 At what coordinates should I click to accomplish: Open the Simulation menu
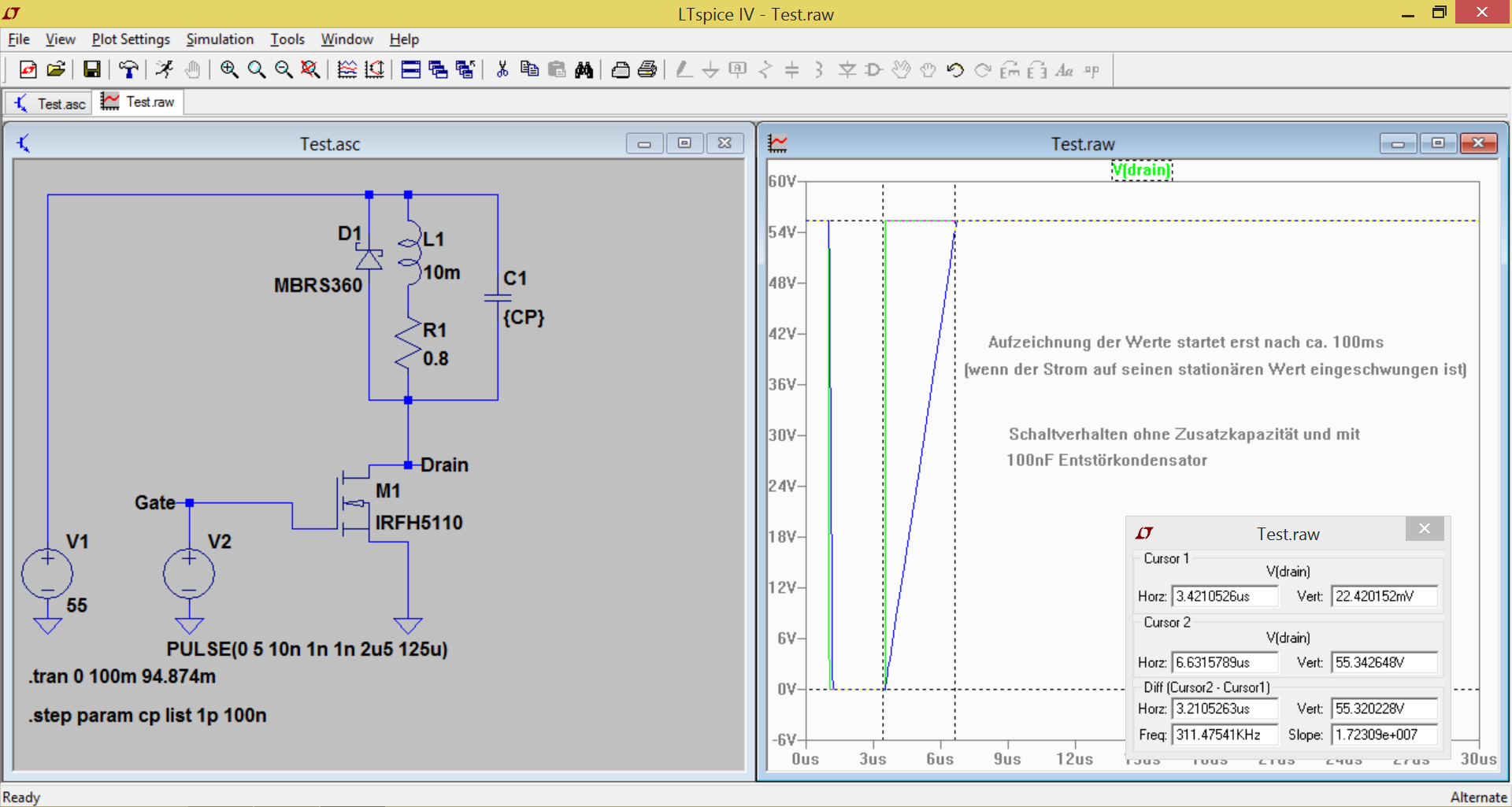click(x=220, y=39)
